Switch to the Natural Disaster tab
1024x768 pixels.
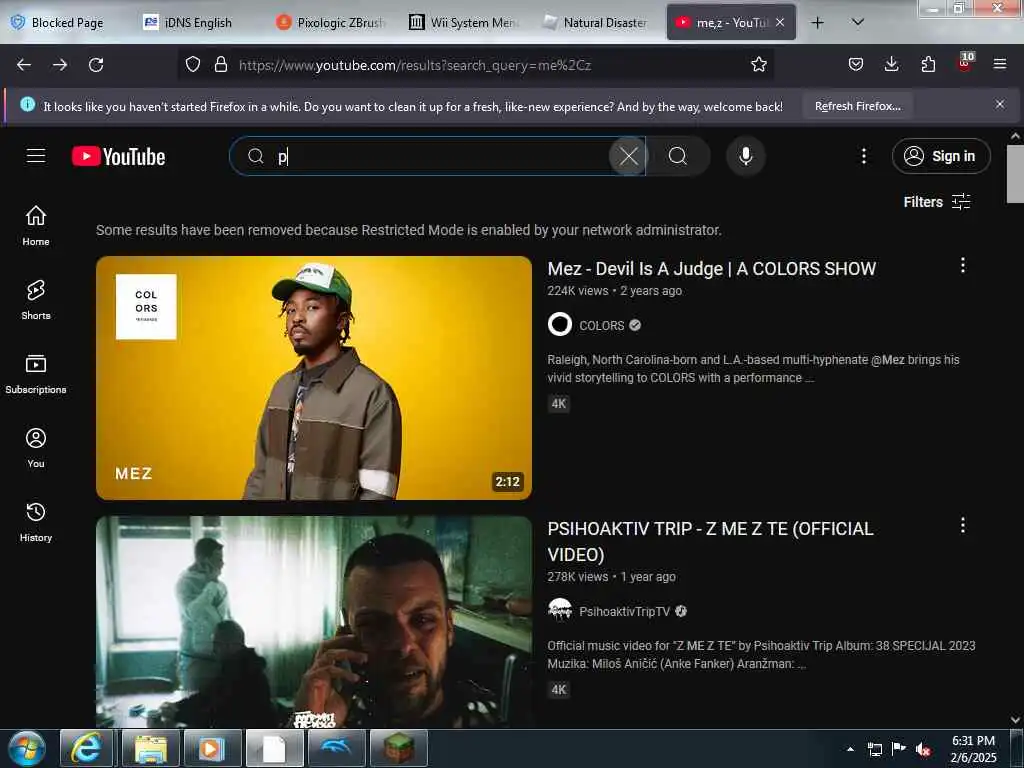(x=598, y=23)
